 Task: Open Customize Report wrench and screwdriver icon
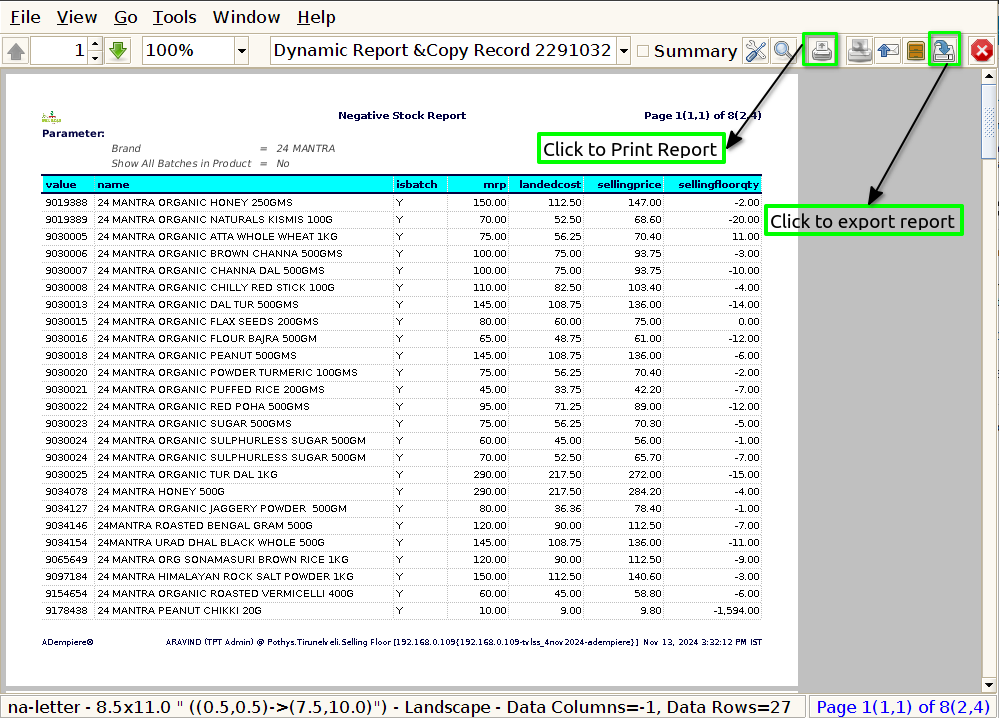[756, 50]
